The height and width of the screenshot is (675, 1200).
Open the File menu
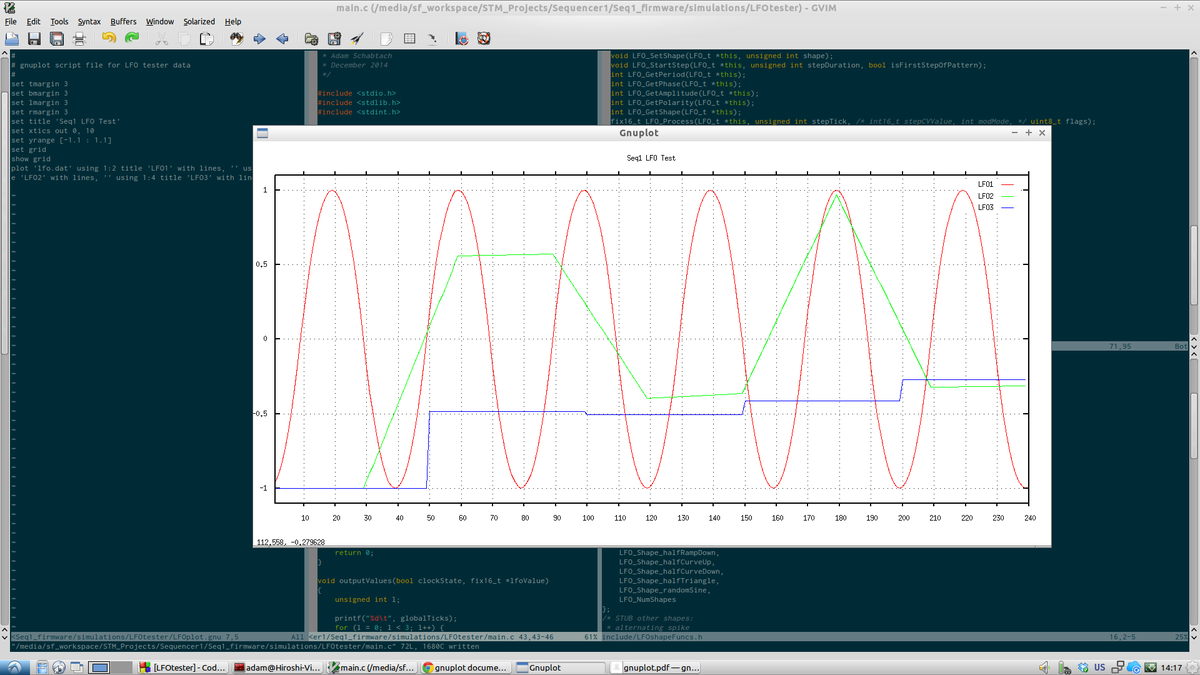pyautogui.click(x=11, y=21)
